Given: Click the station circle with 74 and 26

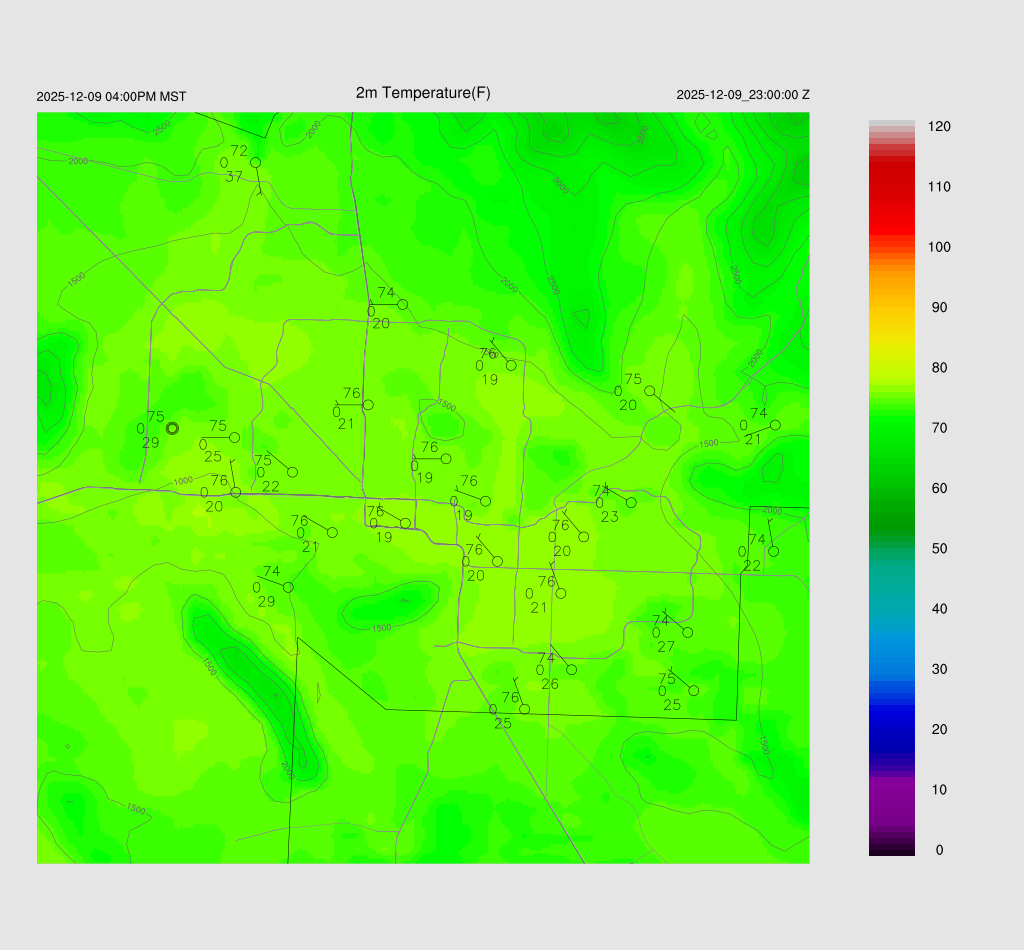Looking at the screenshot, I should [x=571, y=669].
